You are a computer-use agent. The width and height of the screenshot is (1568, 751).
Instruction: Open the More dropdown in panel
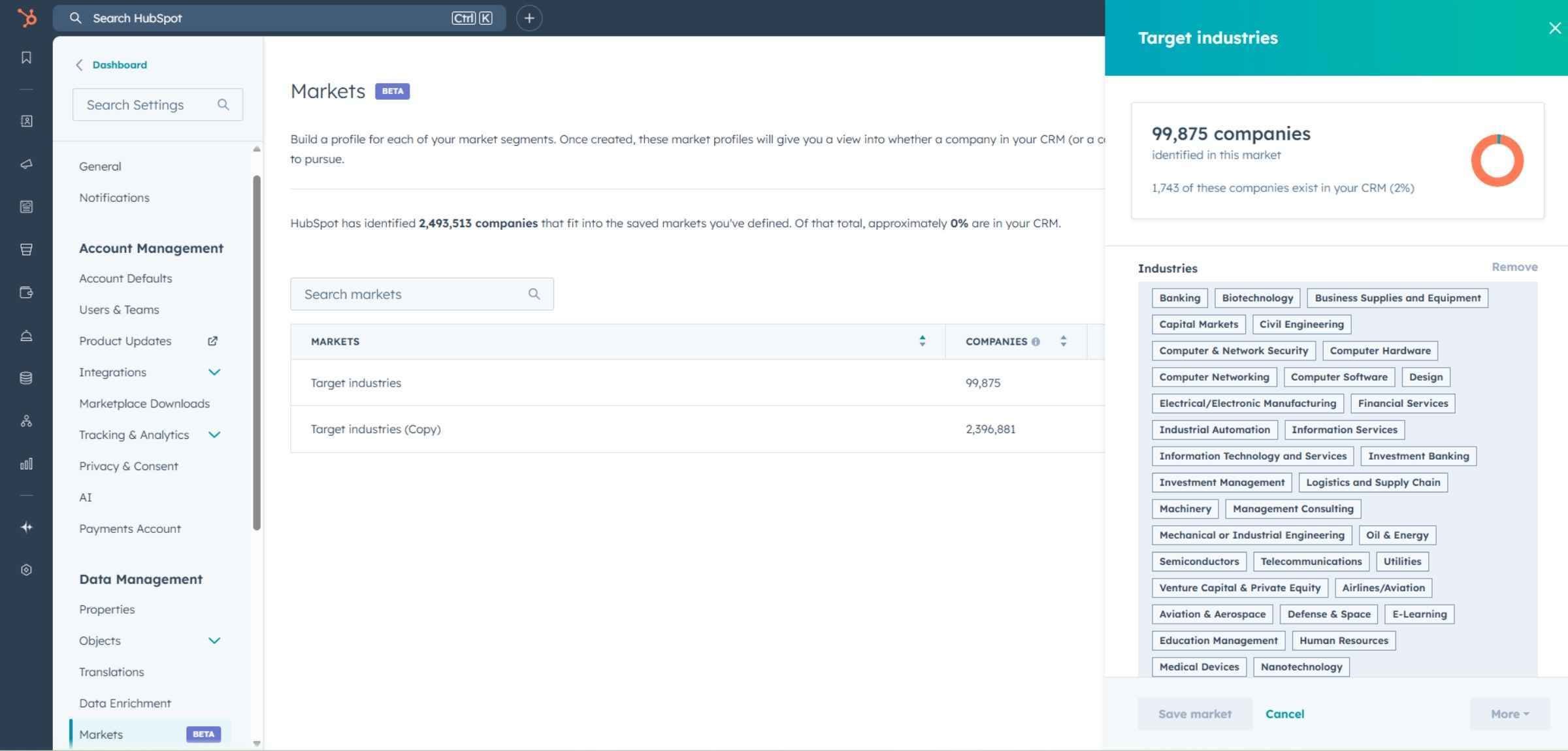click(x=1509, y=714)
